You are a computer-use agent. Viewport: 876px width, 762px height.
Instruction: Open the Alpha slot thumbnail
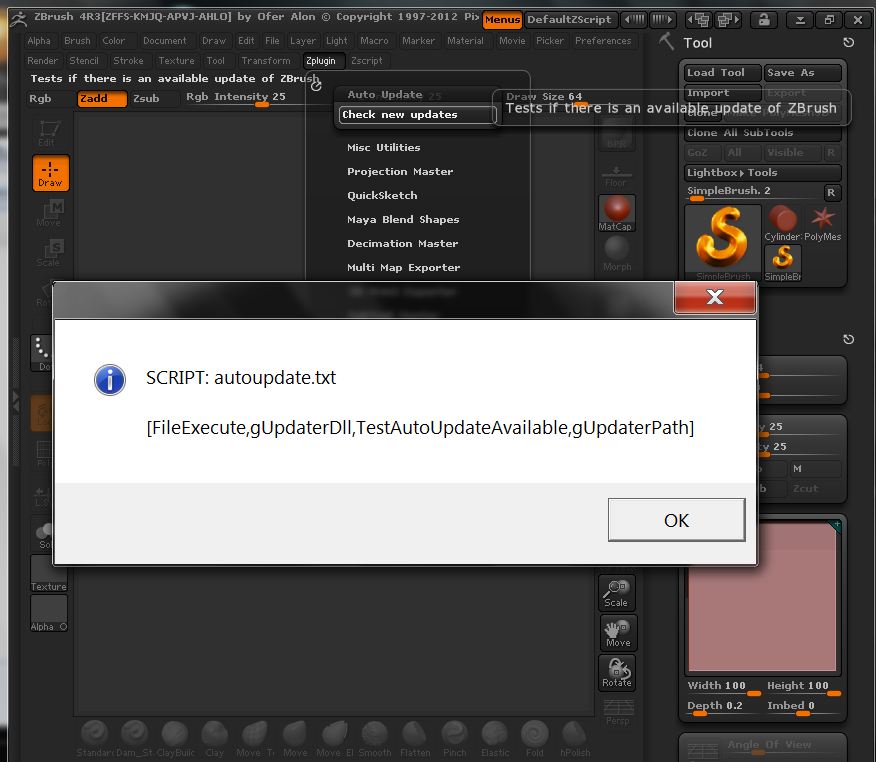pyautogui.click(x=49, y=613)
